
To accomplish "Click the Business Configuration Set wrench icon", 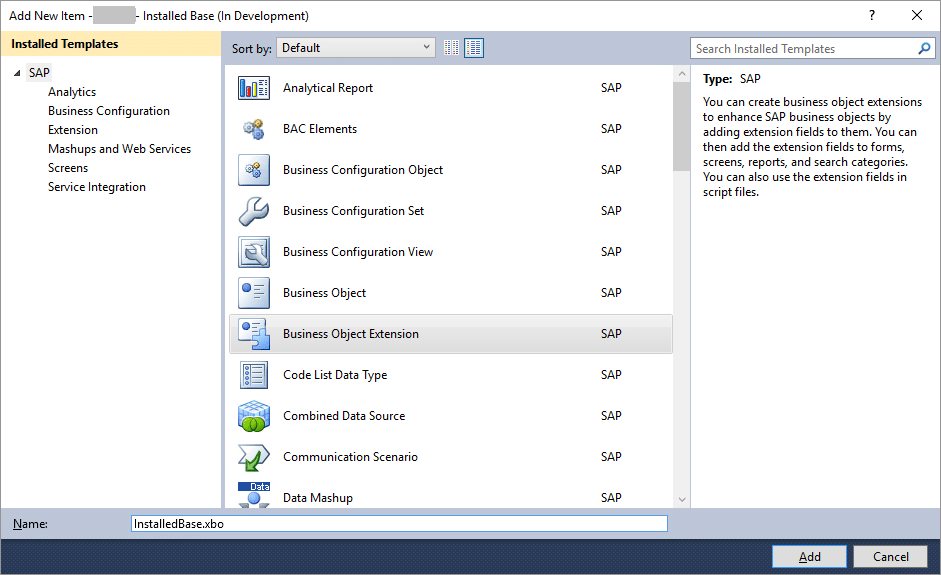I will 253,211.
